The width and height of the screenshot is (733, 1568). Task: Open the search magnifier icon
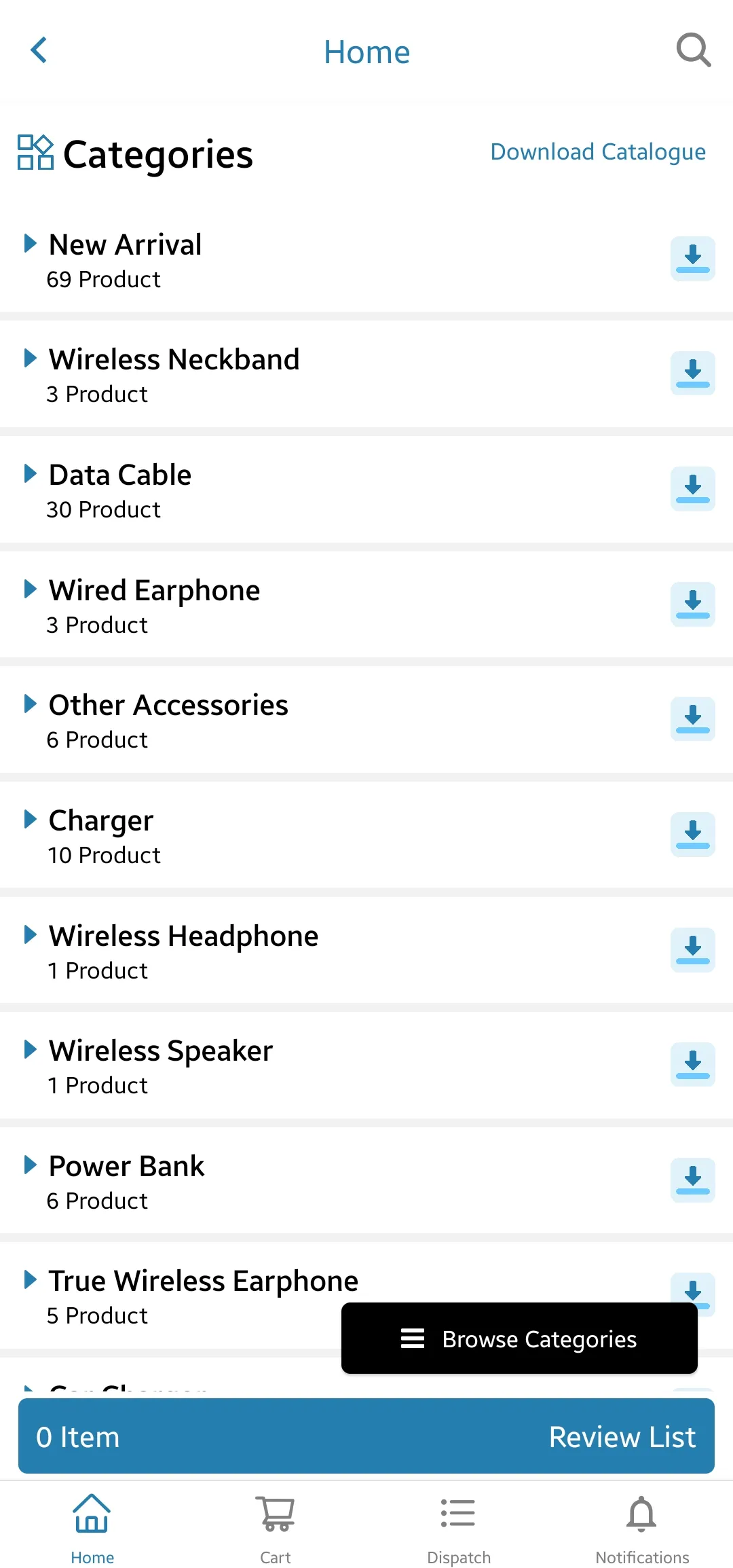point(694,50)
